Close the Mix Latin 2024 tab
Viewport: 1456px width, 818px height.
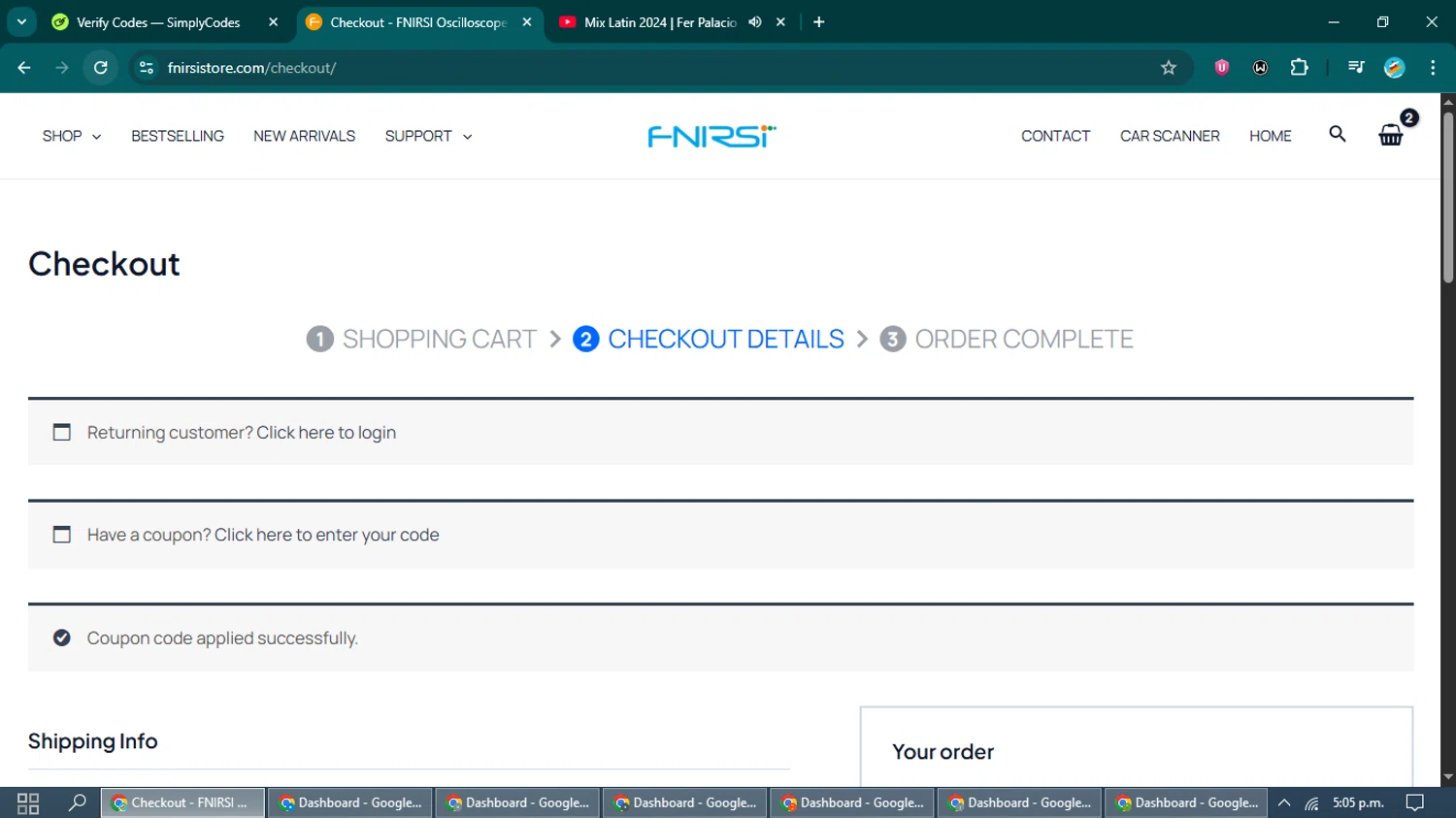pyautogui.click(x=781, y=22)
